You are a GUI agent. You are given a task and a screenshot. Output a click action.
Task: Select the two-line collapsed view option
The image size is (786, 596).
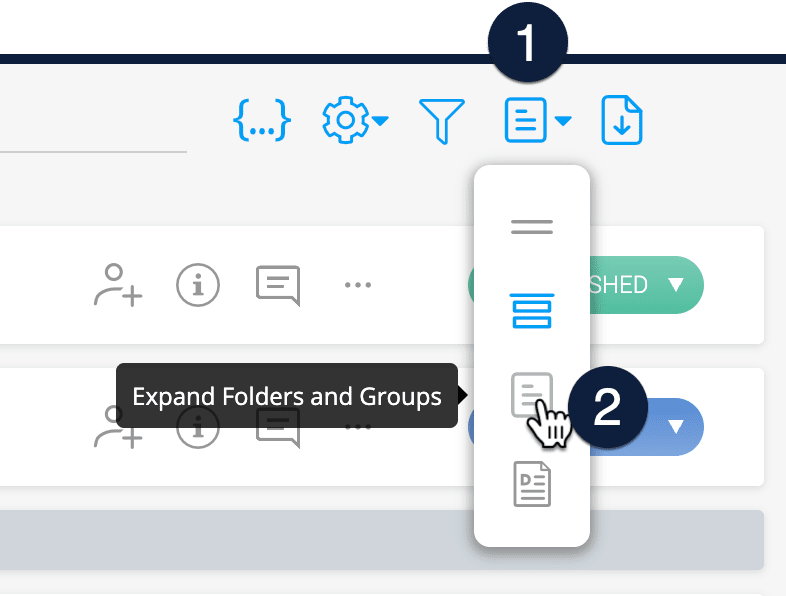click(x=532, y=227)
